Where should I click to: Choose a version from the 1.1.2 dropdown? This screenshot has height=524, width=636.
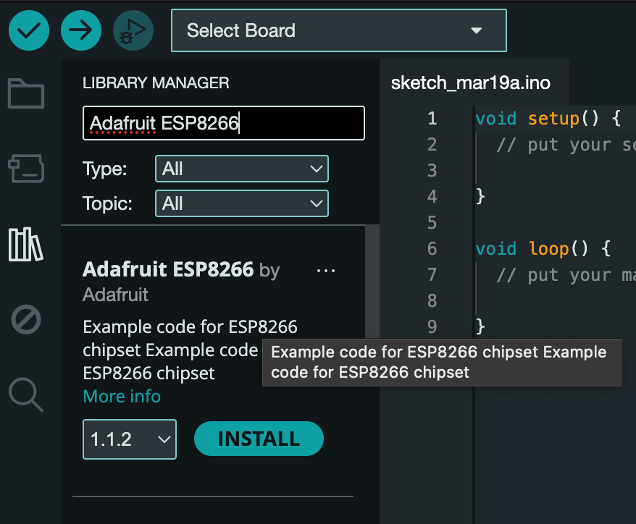pyautogui.click(x=130, y=439)
